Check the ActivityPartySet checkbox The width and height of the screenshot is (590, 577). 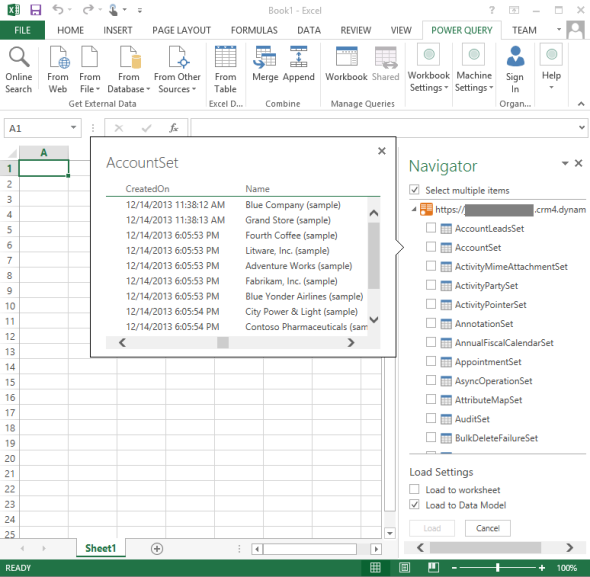tap(431, 285)
